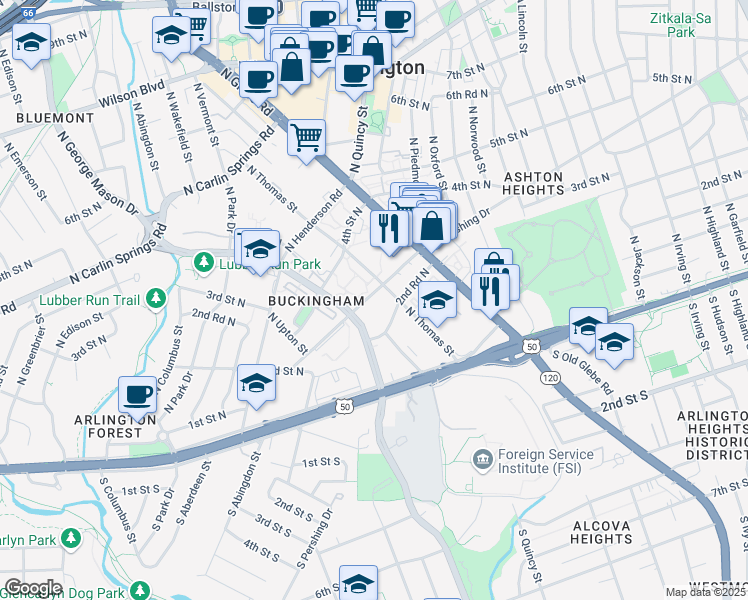Click the Foreign Service Institute museum icon
This screenshot has height=600, width=748.
[x=482, y=458]
